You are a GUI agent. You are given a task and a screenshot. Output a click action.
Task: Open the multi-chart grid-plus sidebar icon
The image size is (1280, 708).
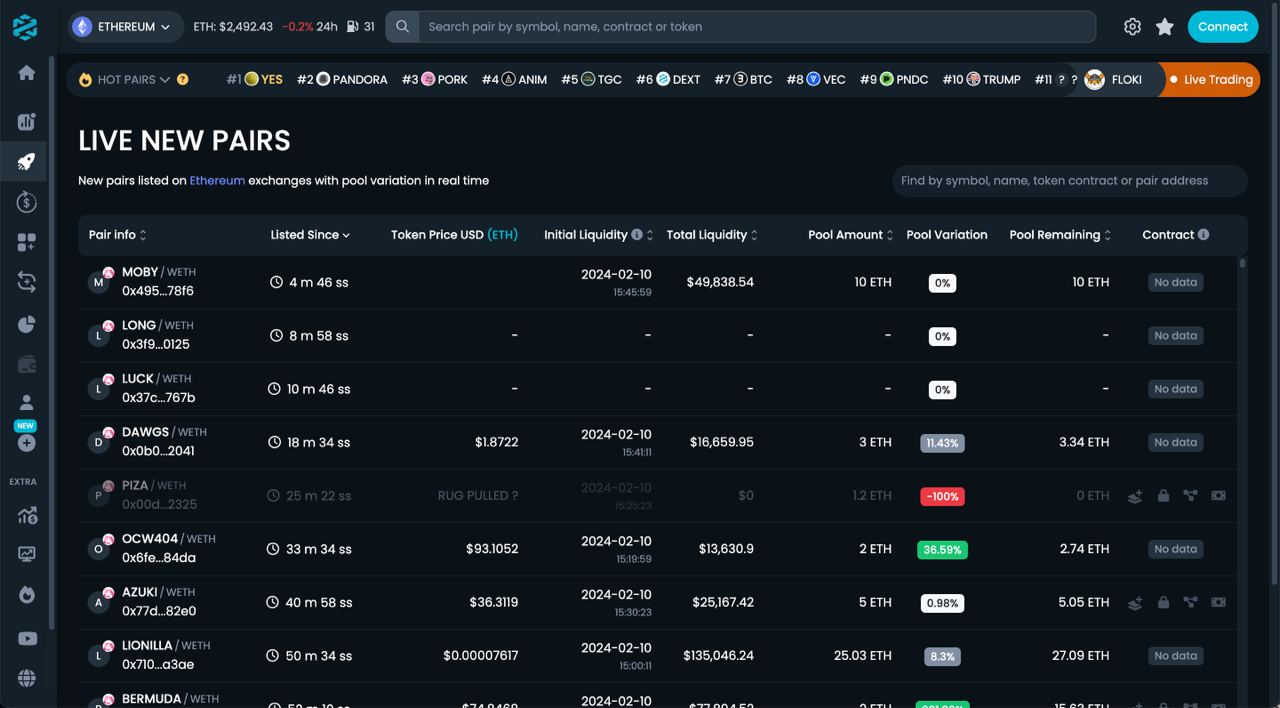pos(27,242)
